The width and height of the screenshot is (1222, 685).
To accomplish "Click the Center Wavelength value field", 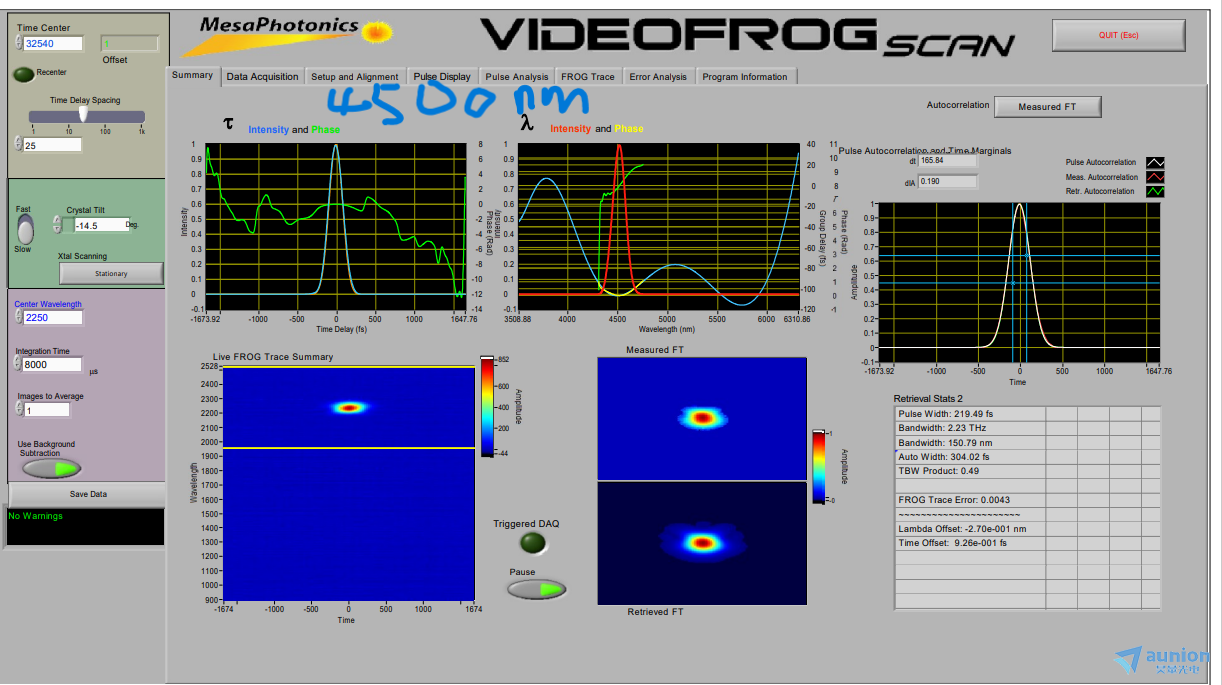I will (54, 317).
